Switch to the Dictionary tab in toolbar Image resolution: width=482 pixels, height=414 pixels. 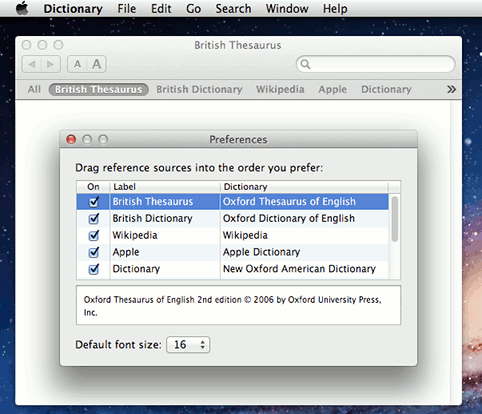[386, 89]
